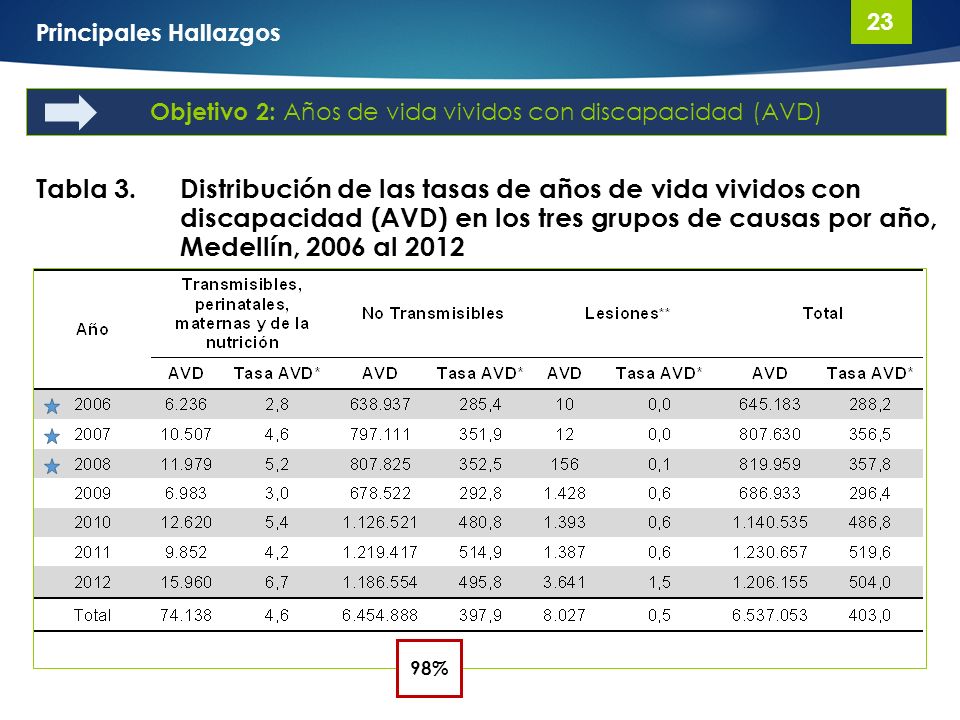Click the total value '8.027'
The image size is (960, 720).
pyautogui.click(x=564, y=615)
